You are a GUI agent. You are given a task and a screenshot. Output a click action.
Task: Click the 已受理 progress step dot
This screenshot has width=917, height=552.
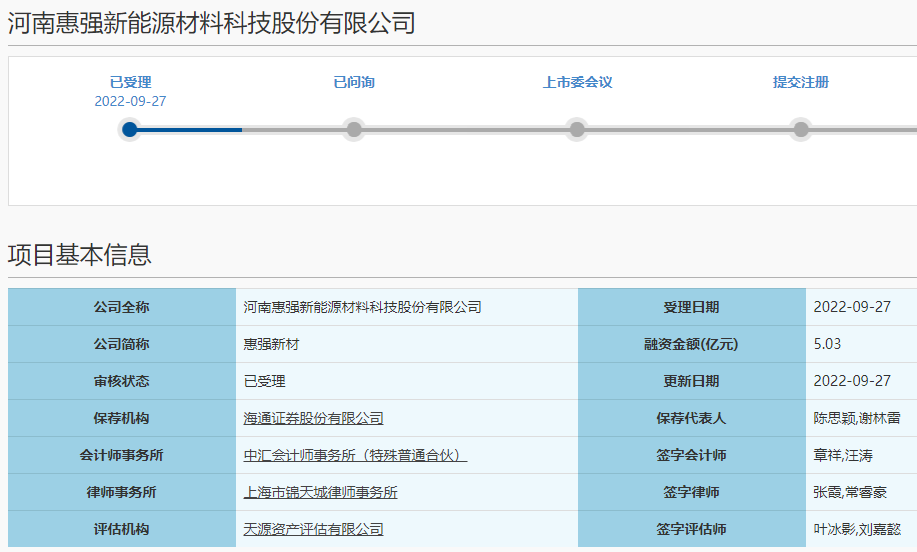click(129, 129)
